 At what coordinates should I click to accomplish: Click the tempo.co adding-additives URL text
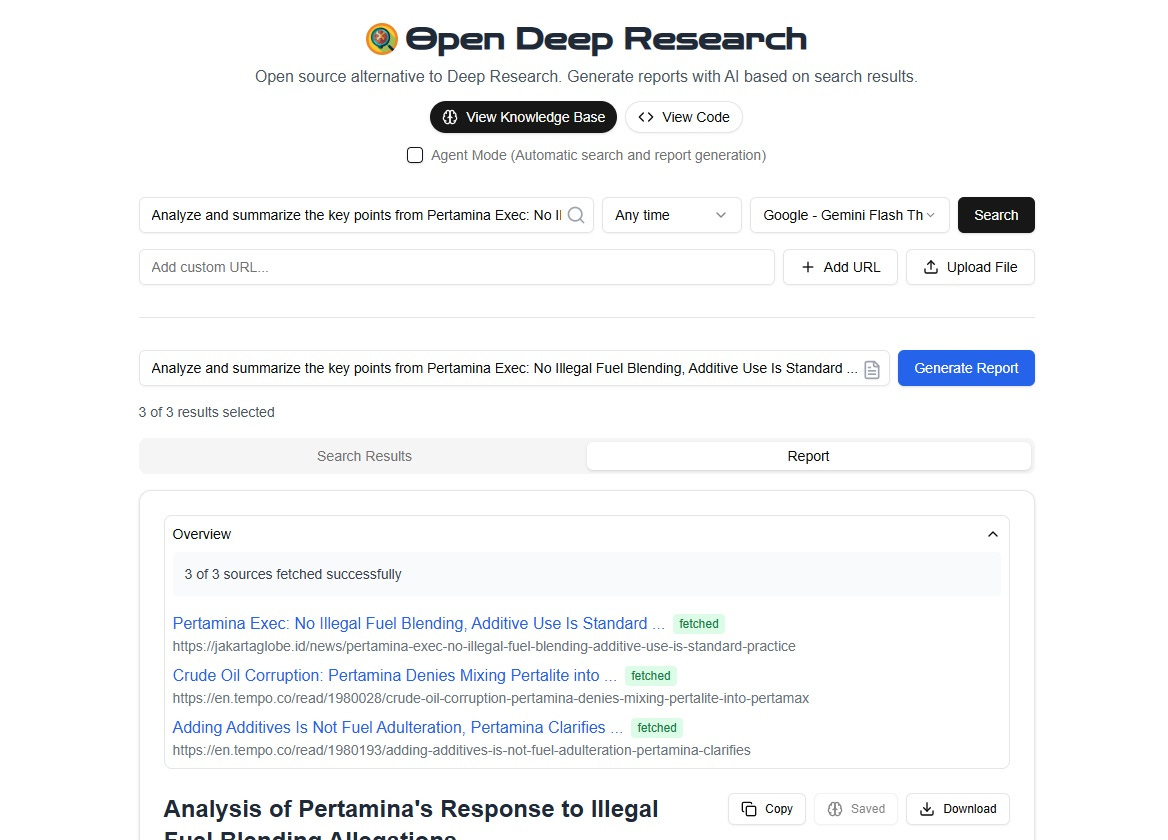click(462, 751)
